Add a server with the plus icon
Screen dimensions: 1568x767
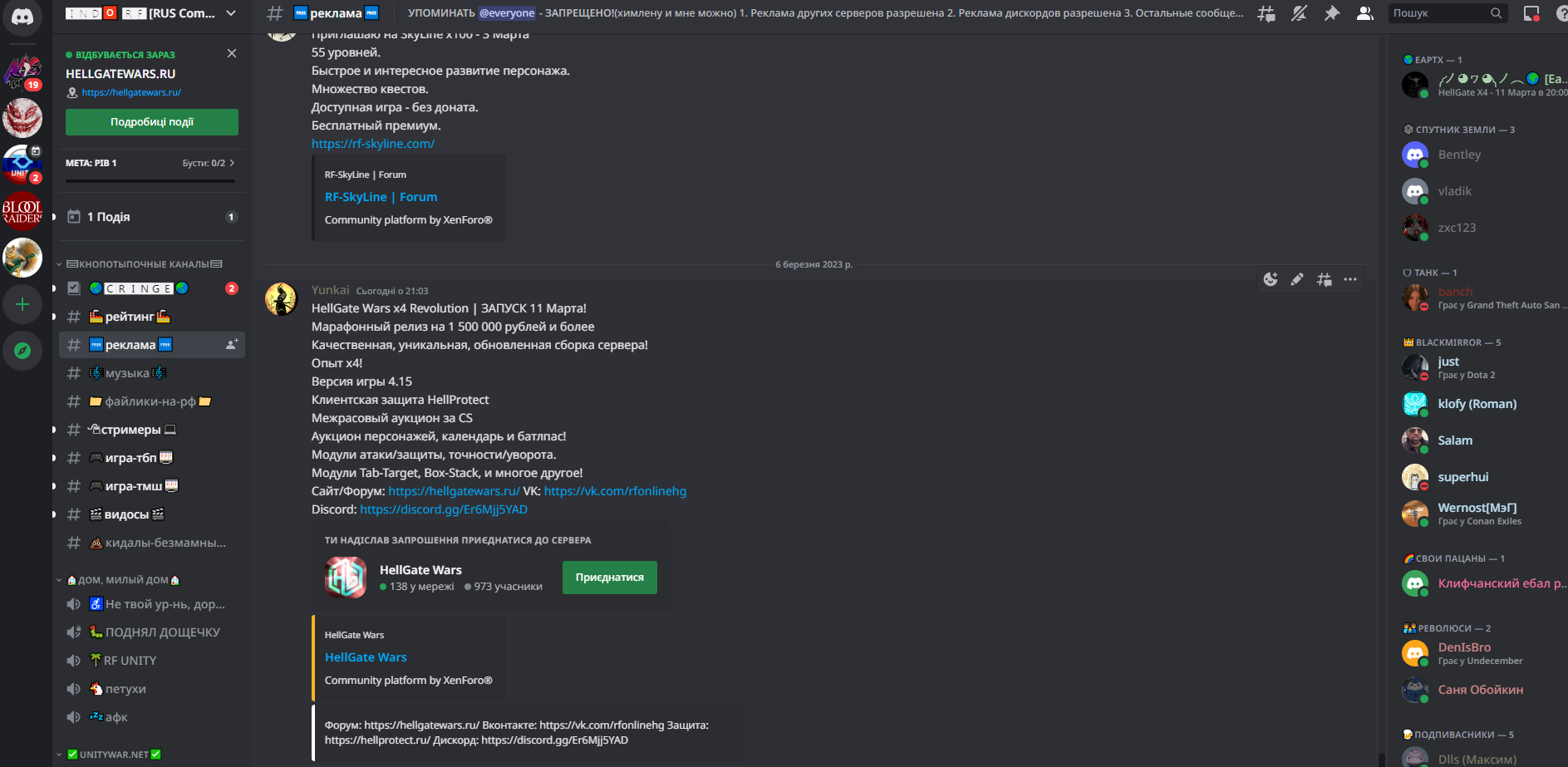[x=22, y=304]
